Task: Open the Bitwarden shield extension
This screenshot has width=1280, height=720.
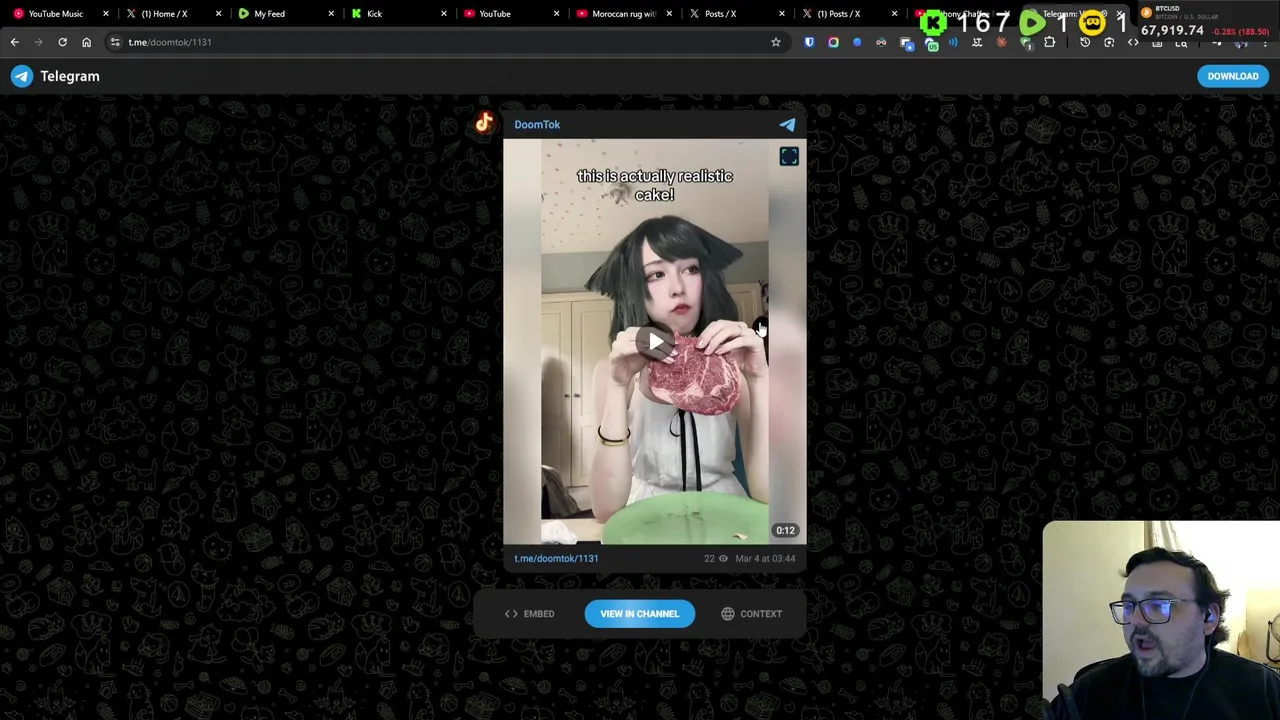Action: click(809, 42)
